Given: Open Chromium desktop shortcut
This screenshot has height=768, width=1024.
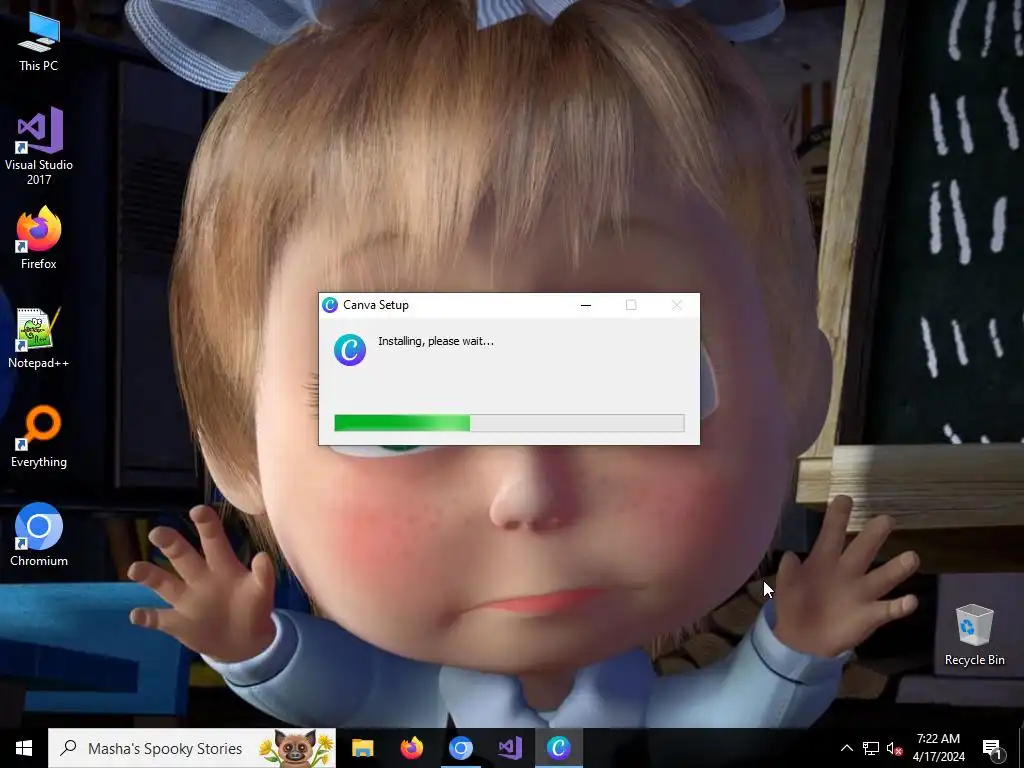Looking at the screenshot, I should [x=39, y=535].
